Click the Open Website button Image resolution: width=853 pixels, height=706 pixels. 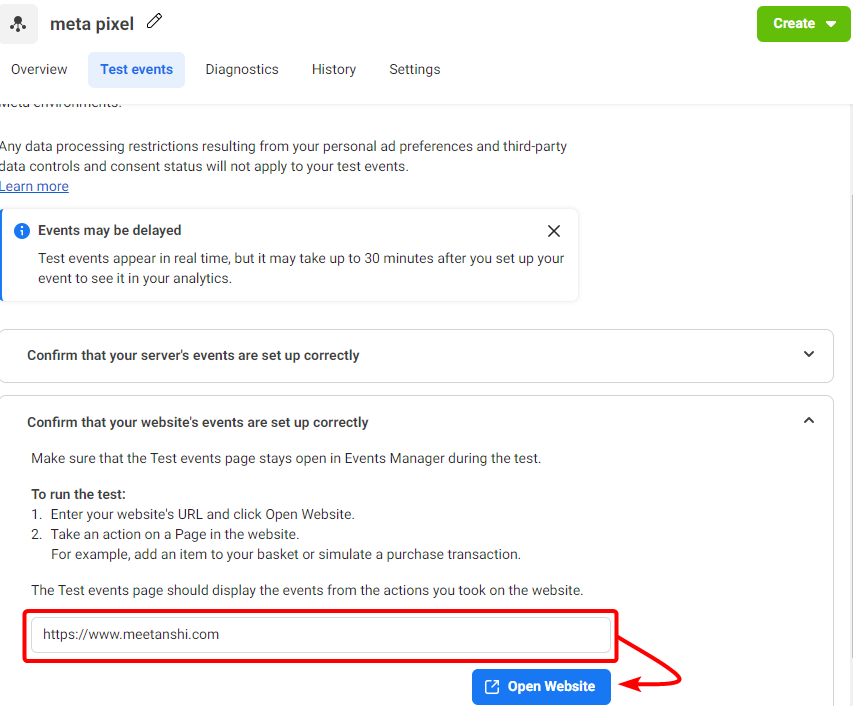pyautogui.click(x=541, y=686)
